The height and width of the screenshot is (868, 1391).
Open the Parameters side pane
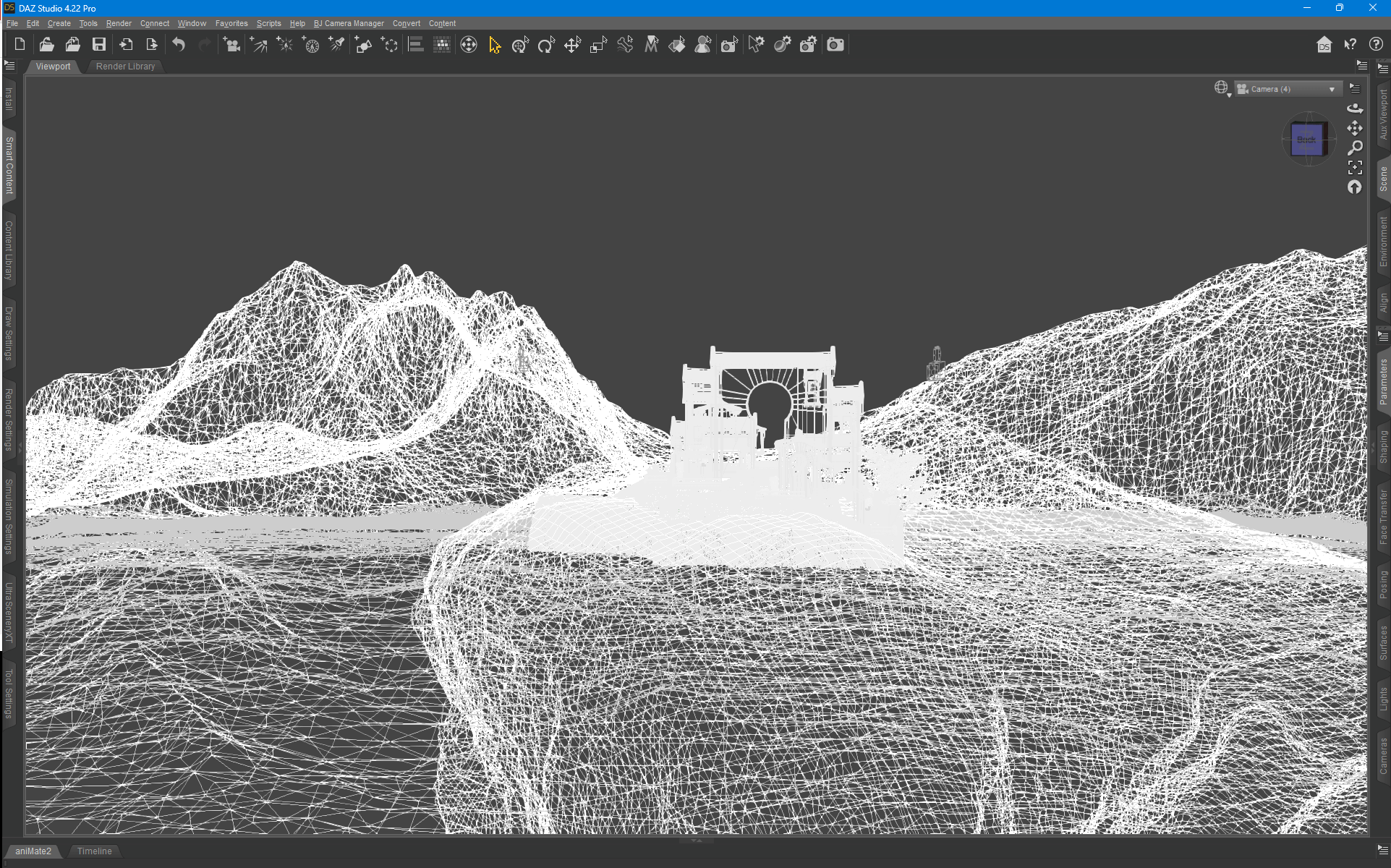[1383, 382]
